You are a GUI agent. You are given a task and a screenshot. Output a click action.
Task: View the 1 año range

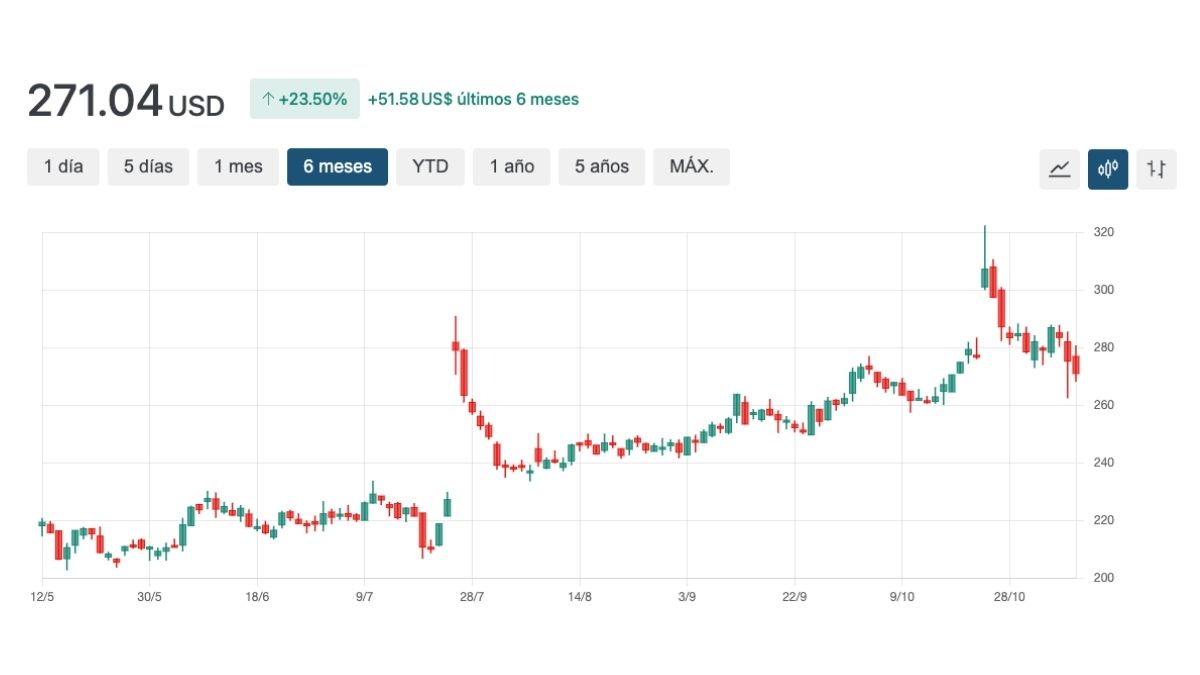pyautogui.click(x=512, y=167)
